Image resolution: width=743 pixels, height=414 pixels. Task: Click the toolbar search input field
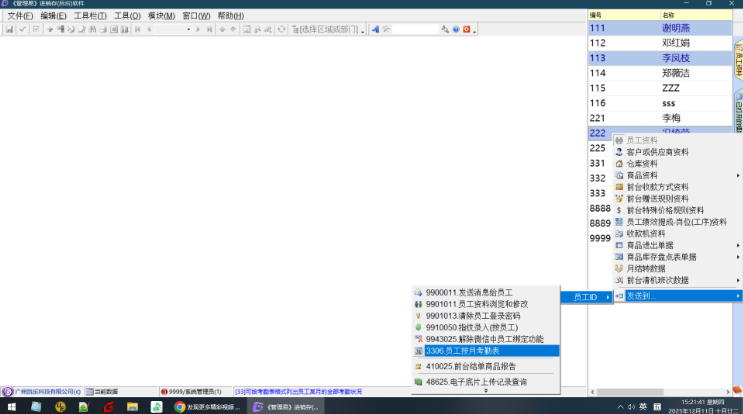point(410,30)
